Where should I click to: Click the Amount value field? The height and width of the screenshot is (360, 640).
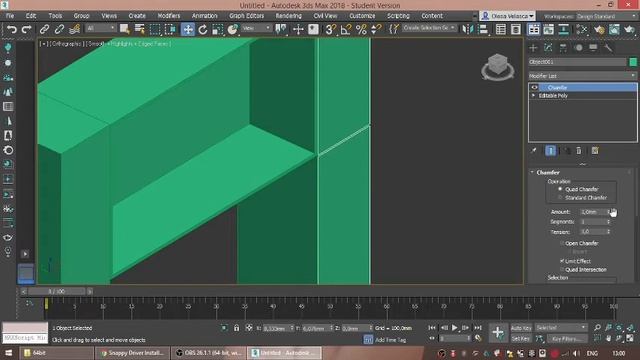click(x=593, y=212)
